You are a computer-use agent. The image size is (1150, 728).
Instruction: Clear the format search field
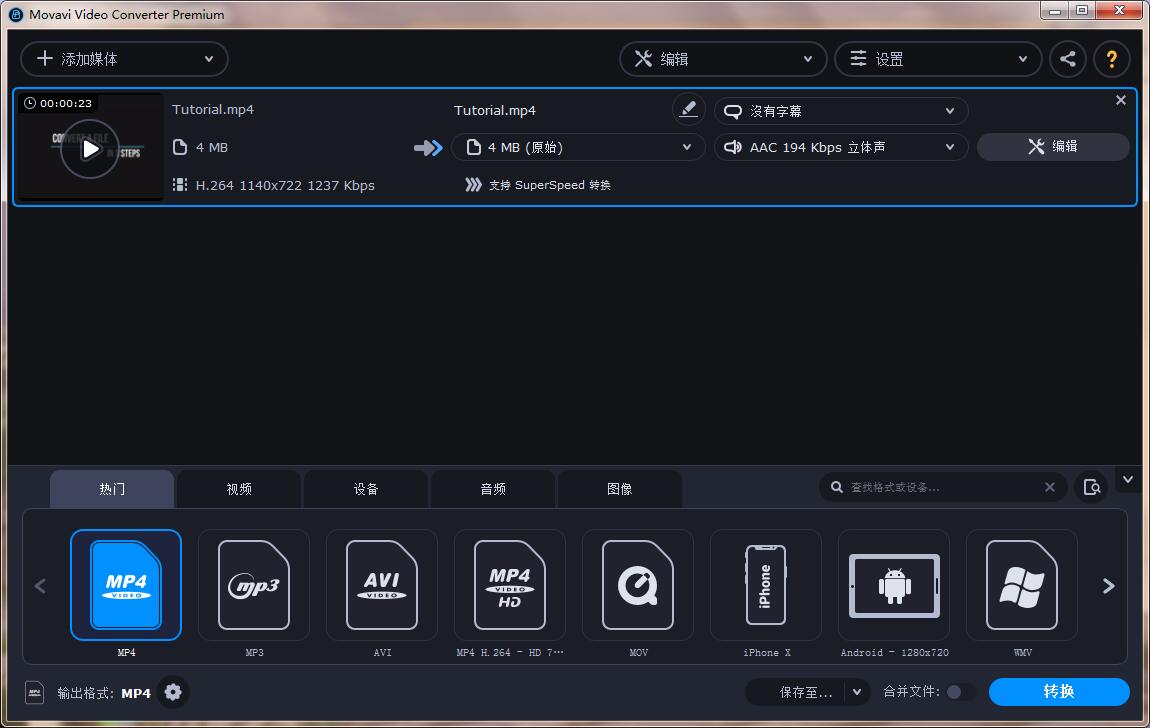pyautogui.click(x=1050, y=487)
